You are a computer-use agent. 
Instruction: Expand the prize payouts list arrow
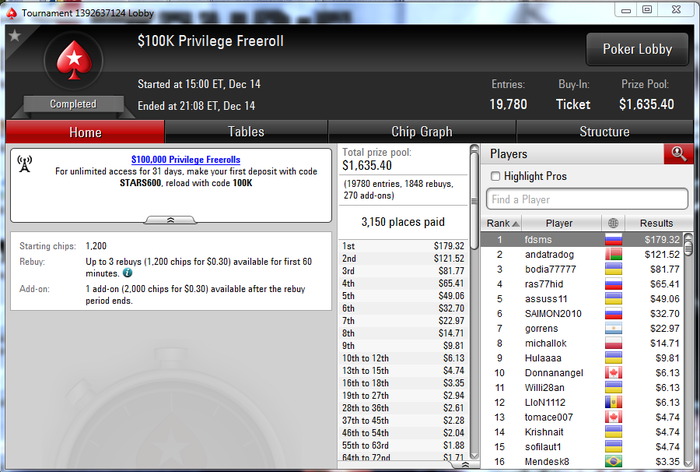(x=465, y=465)
